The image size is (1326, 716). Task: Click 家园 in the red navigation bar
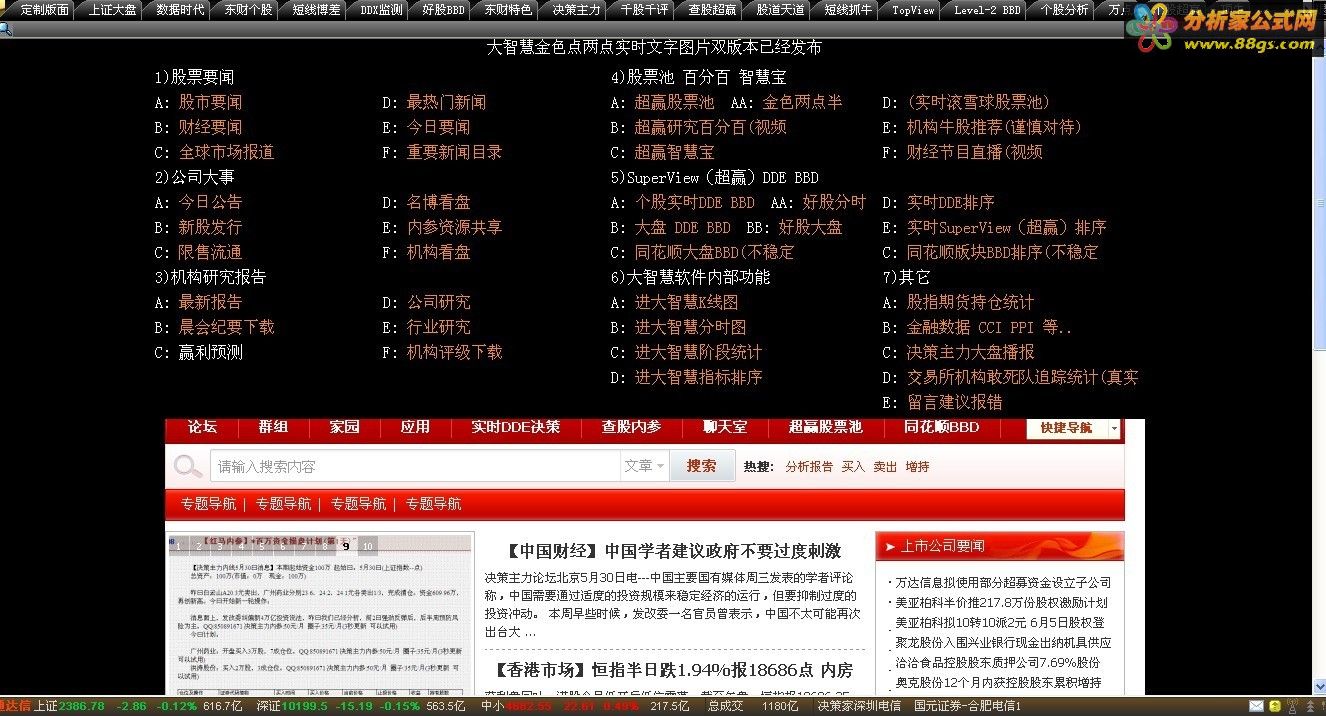[344, 427]
